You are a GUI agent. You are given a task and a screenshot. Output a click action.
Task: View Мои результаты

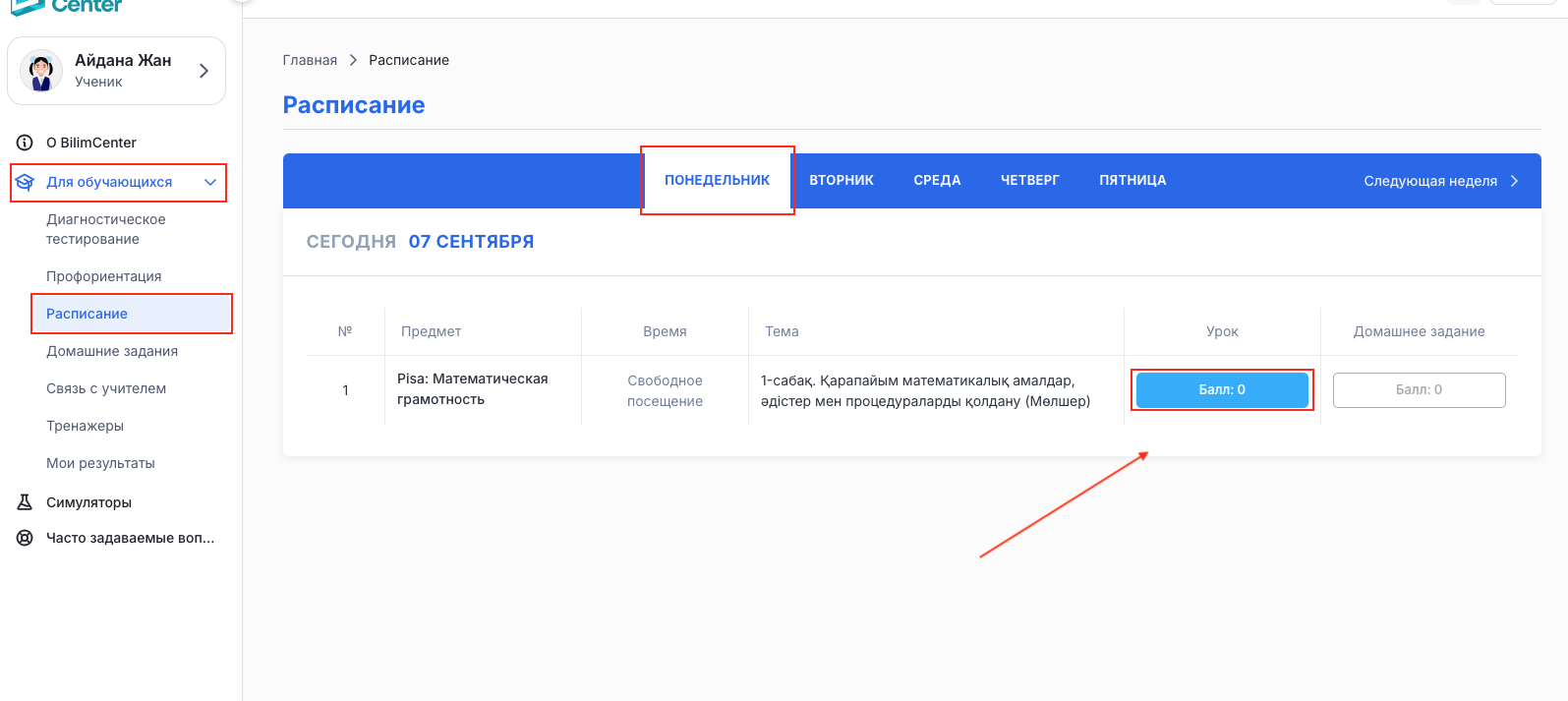point(100,463)
